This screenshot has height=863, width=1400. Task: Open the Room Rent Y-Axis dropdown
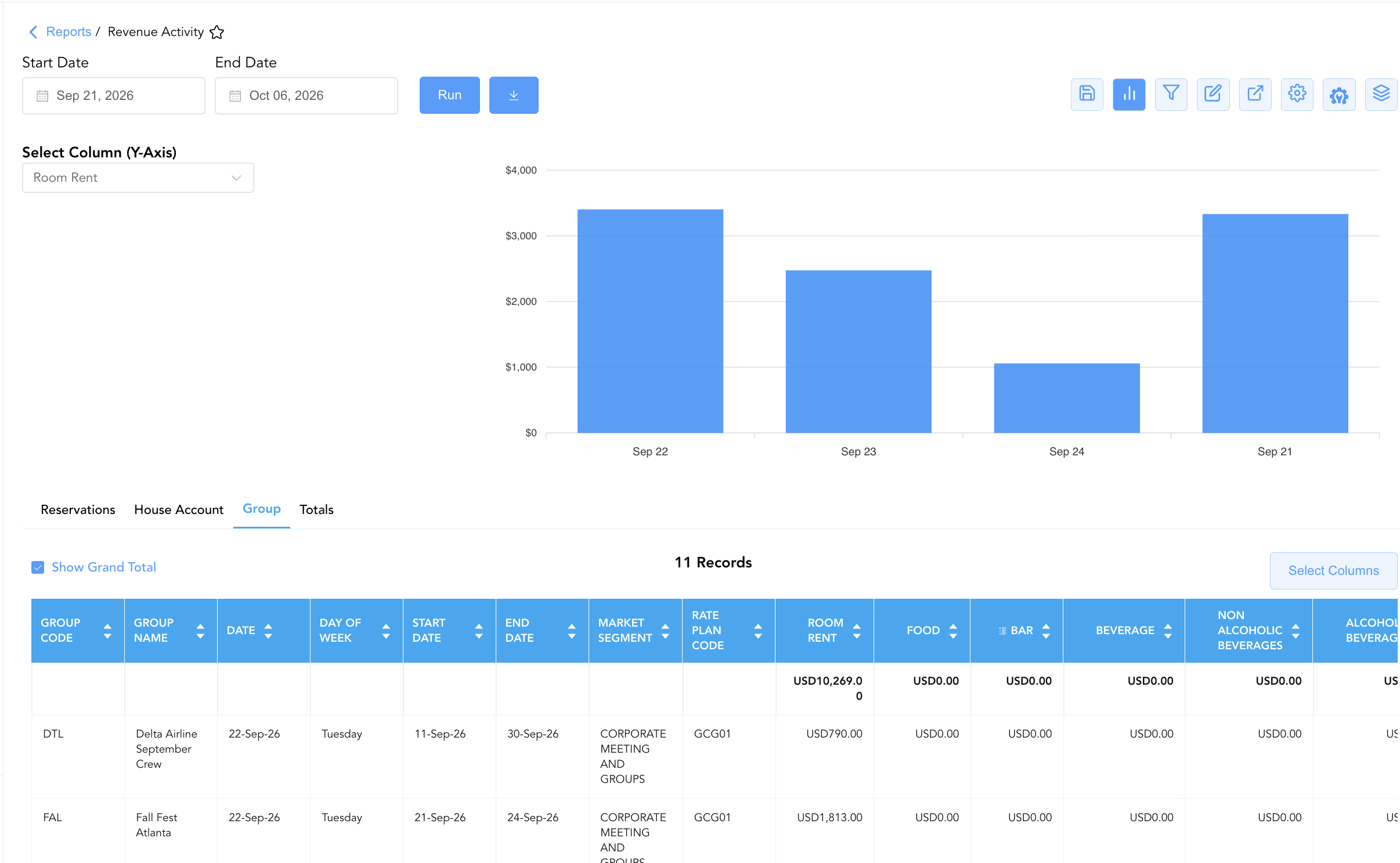[138, 178]
